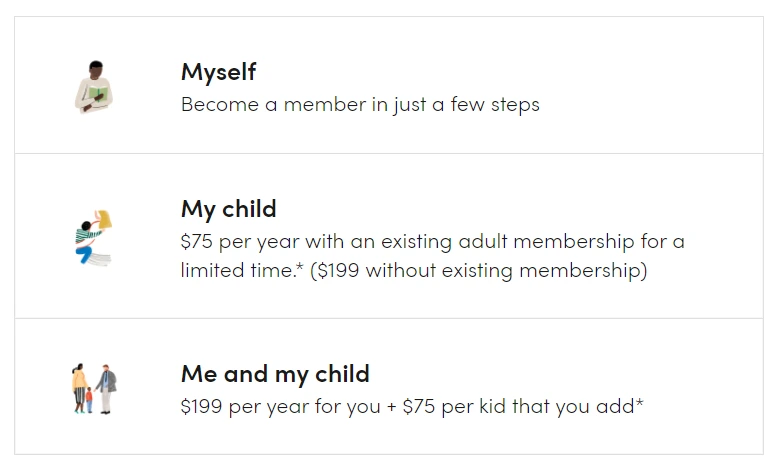Choose the Me and my child option card
The width and height of the screenshot is (781, 469).
[x=389, y=386]
